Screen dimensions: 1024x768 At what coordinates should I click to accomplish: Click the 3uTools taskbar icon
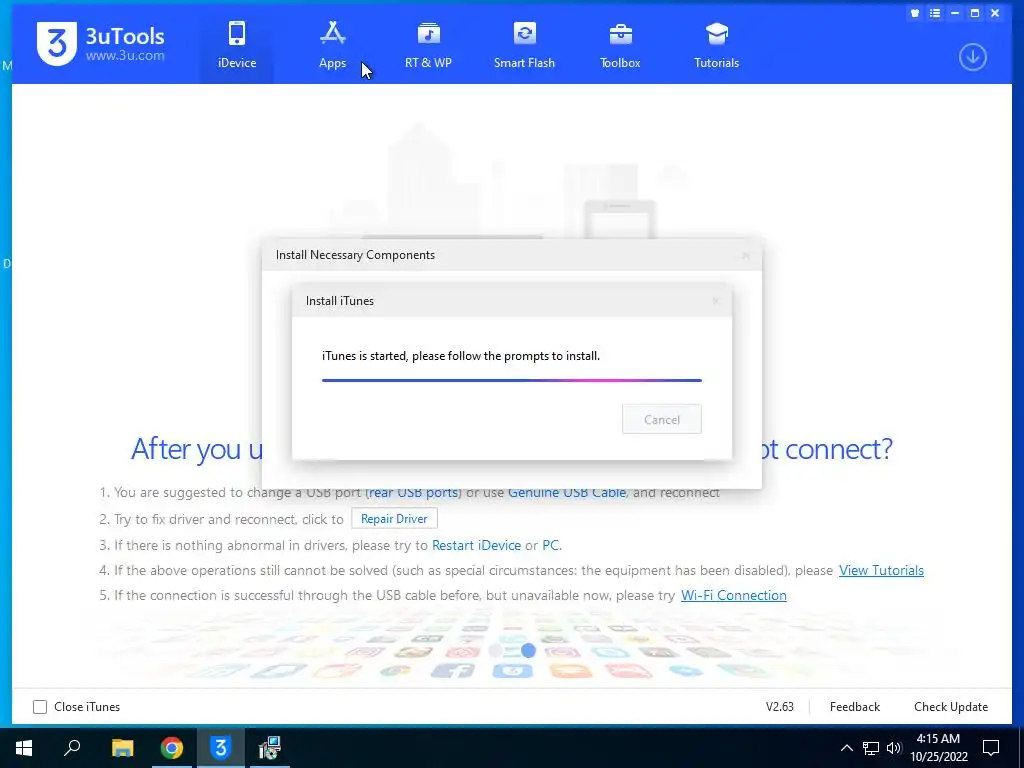[221, 748]
